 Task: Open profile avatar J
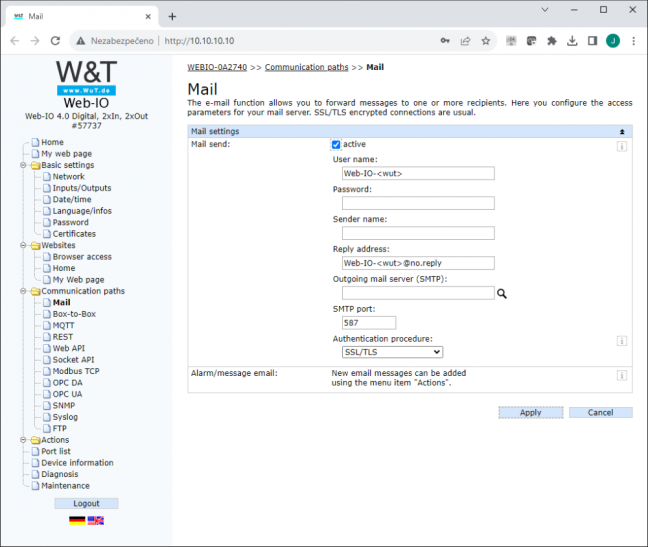613,40
